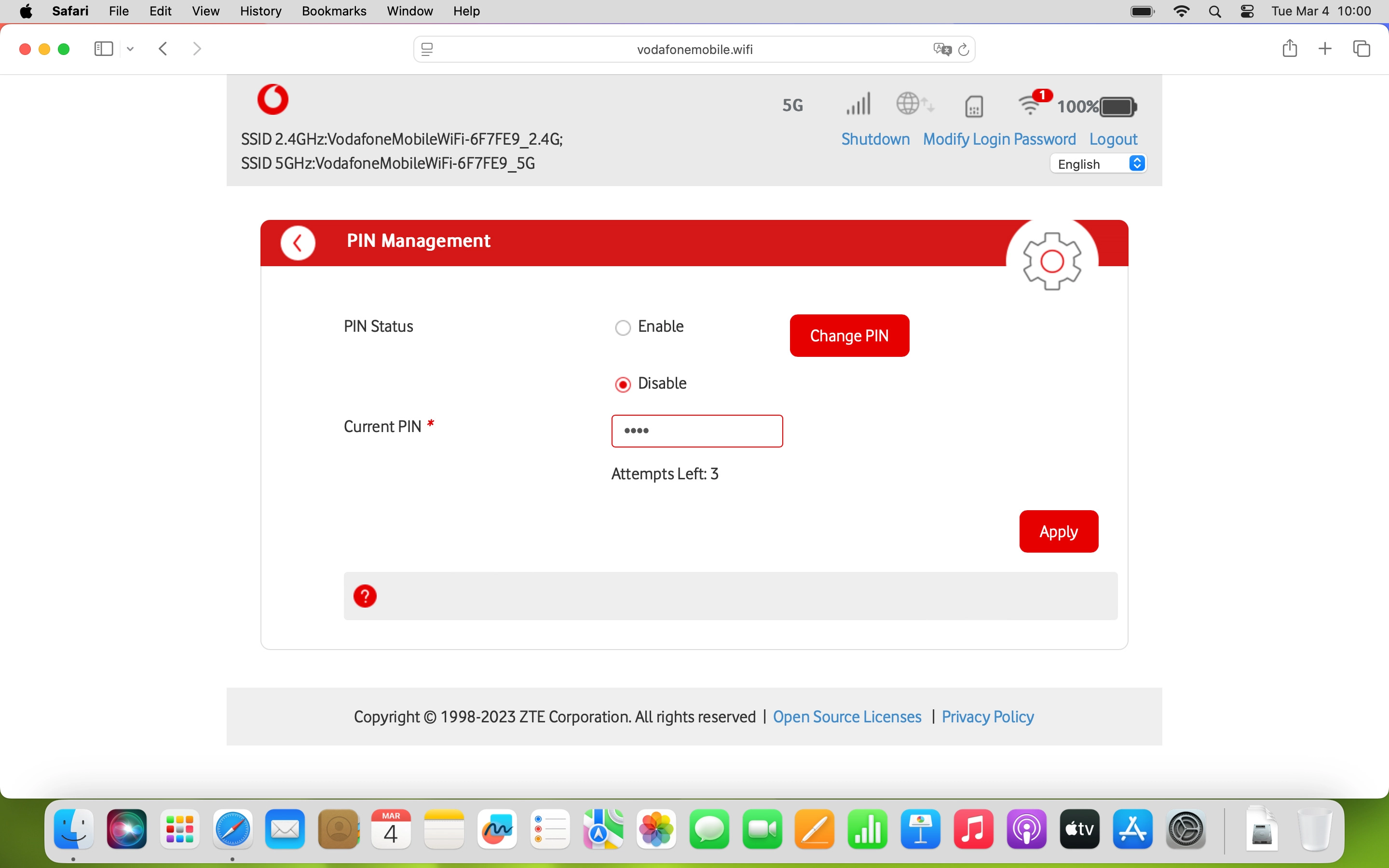This screenshot has height=868, width=1389.
Task: Select the Enable PIN status option
Action: click(623, 327)
